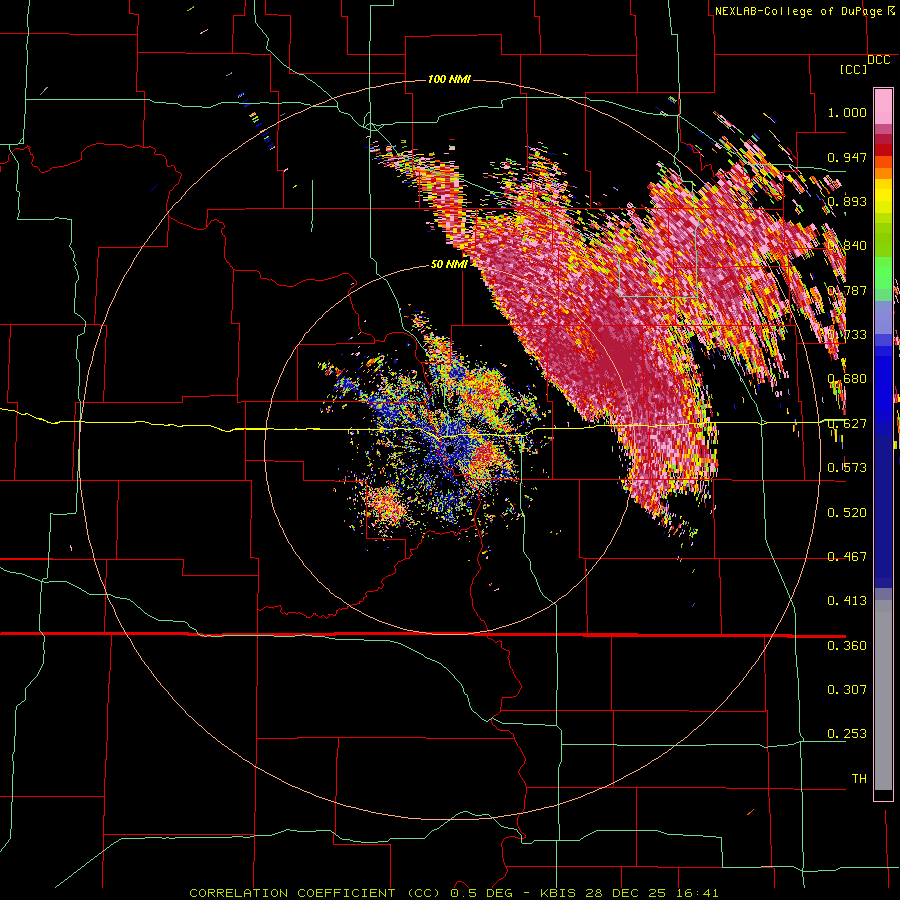The image size is (900, 900).
Task: Select the 0.307 scale value
Action: pos(847,690)
